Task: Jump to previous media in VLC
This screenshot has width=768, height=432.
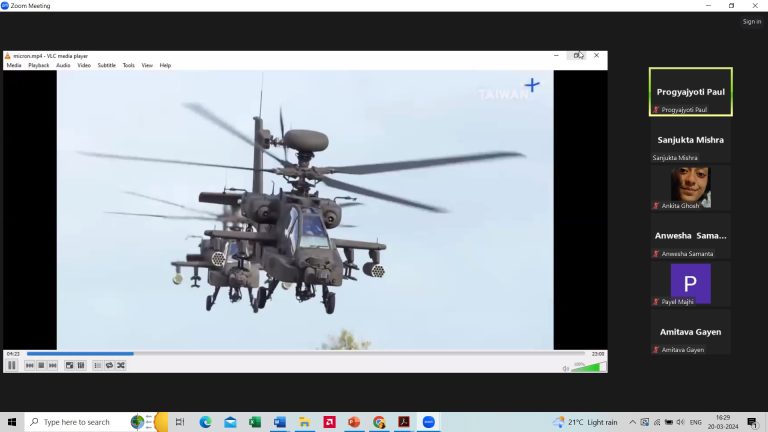Action: 30,365
